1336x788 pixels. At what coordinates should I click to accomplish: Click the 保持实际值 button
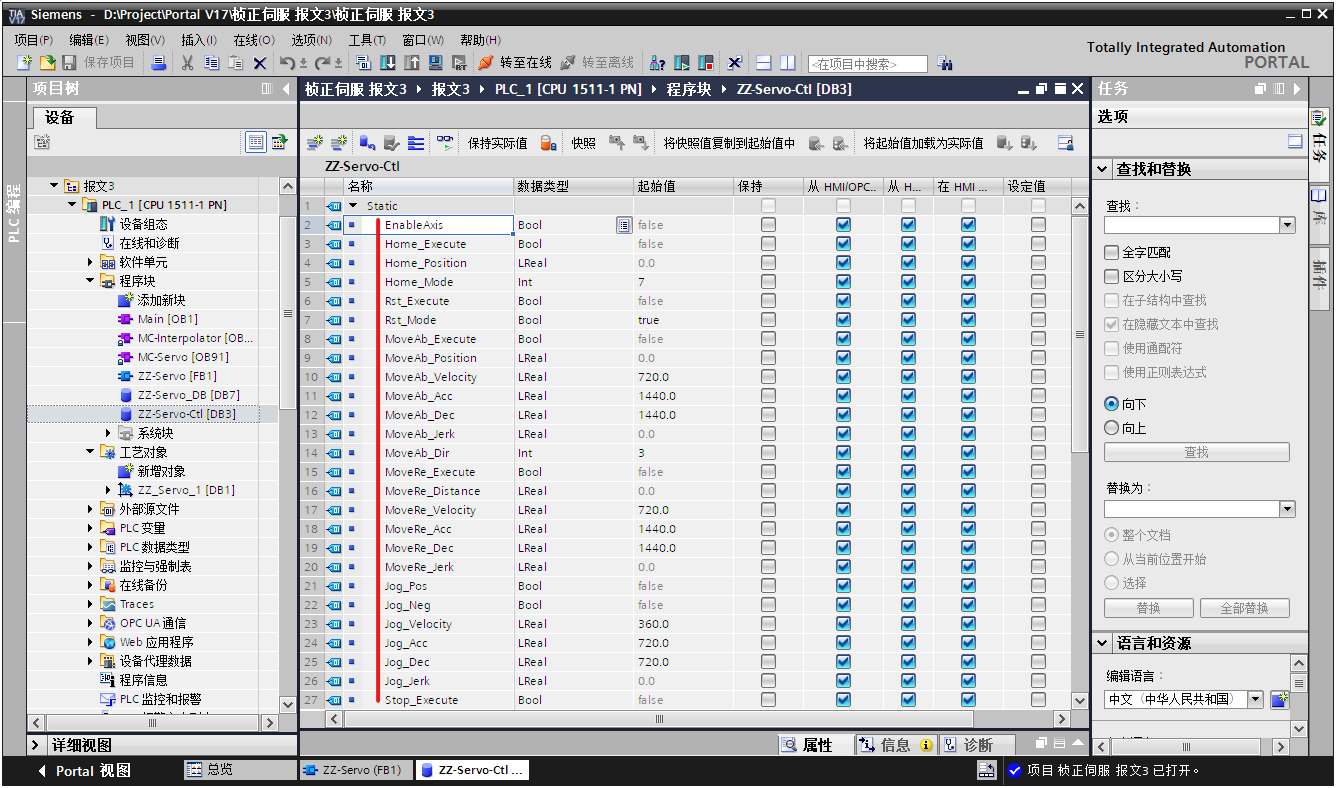click(498, 143)
